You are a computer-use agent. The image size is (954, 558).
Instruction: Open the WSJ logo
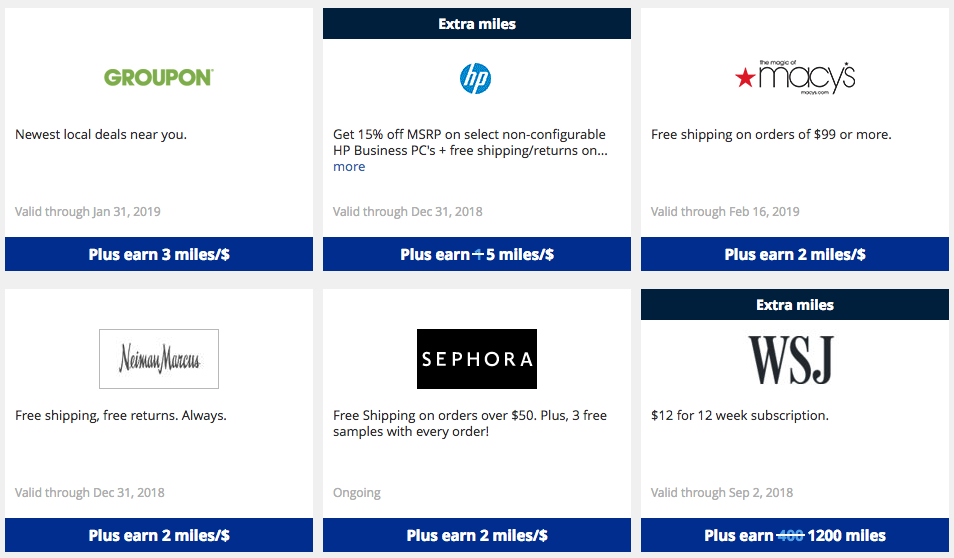[791, 360]
